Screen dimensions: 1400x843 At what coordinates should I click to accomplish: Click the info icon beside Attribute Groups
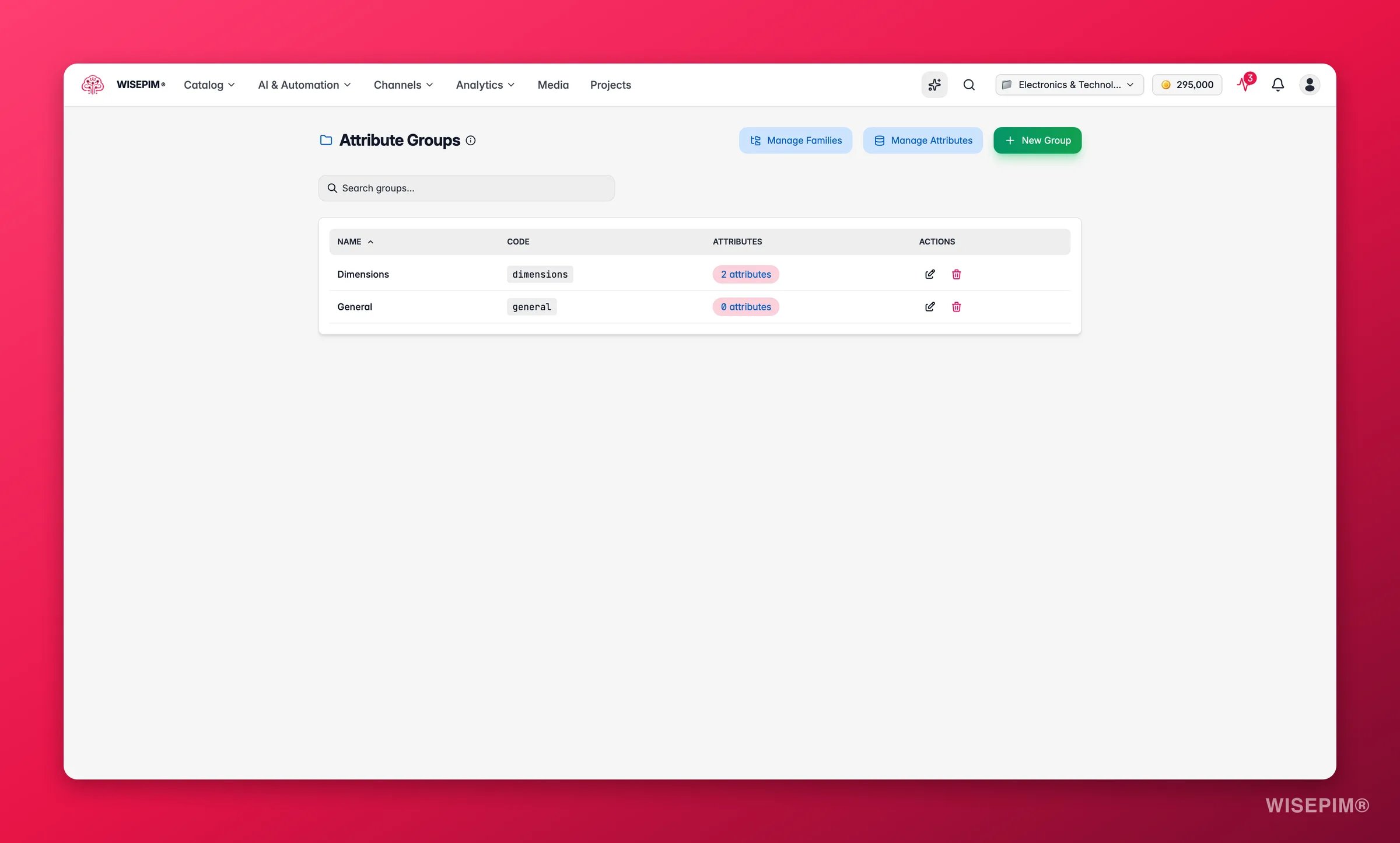click(x=471, y=141)
